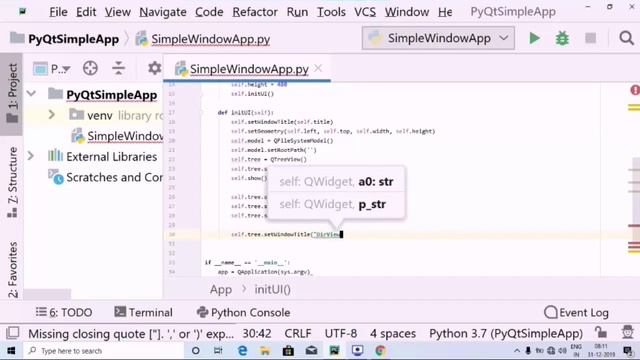Select PyQtSimpleApp root folder in tree
This screenshot has width=640, height=360.
[111, 95]
